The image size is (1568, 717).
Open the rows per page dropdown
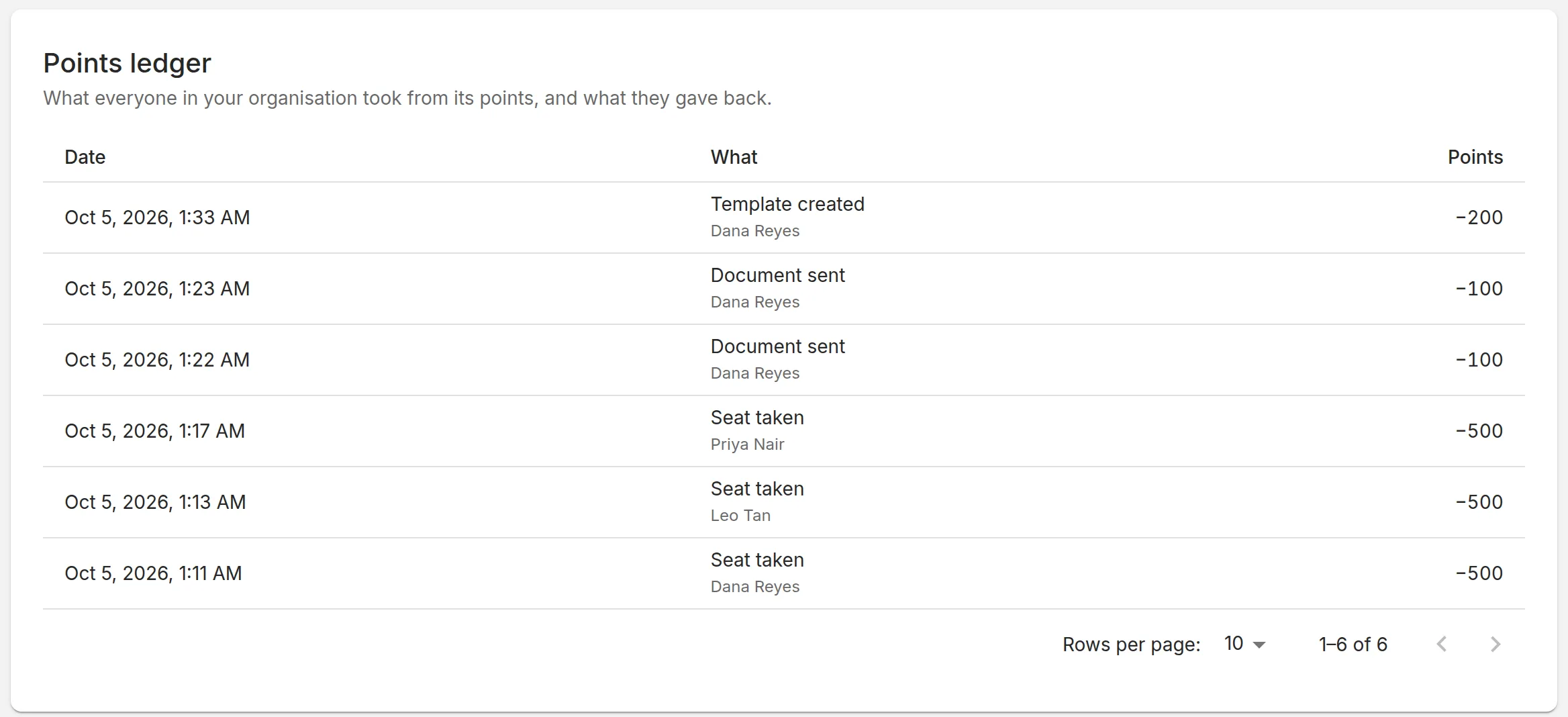point(1244,644)
